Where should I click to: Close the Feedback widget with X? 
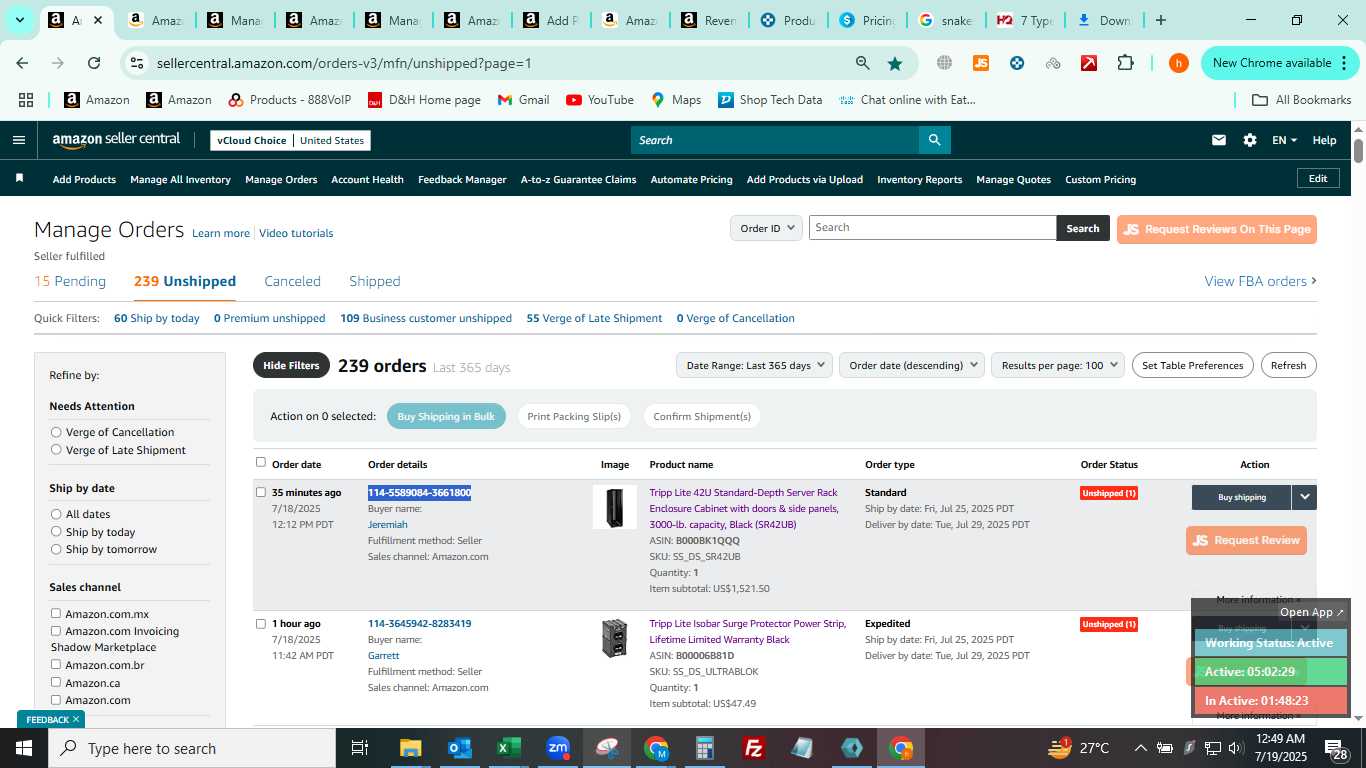pos(75,719)
